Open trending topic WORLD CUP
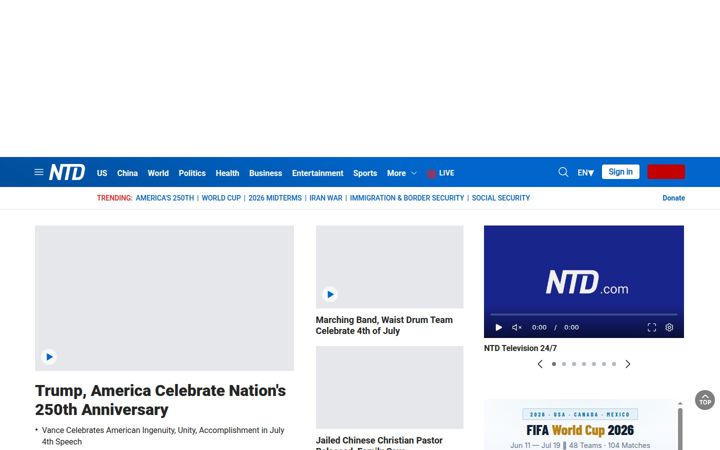The image size is (720, 450). pyautogui.click(x=221, y=198)
